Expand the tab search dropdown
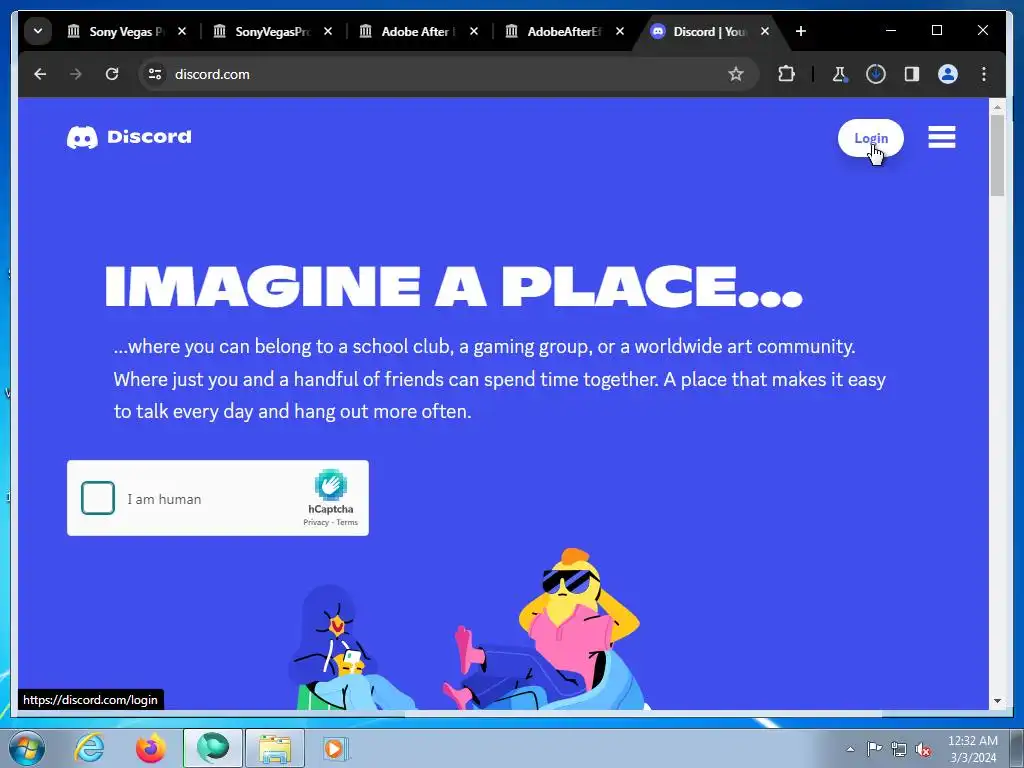 click(38, 31)
